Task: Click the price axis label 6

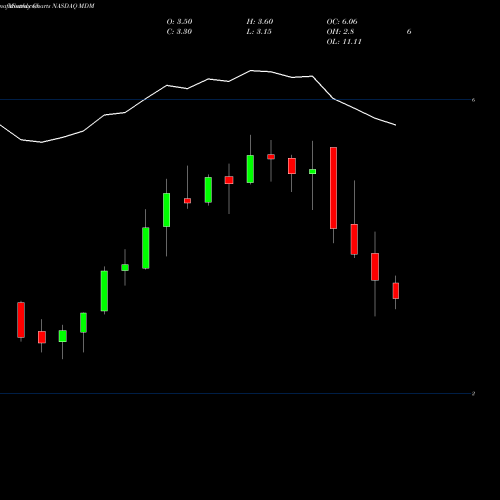Action: tap(473, 100)
